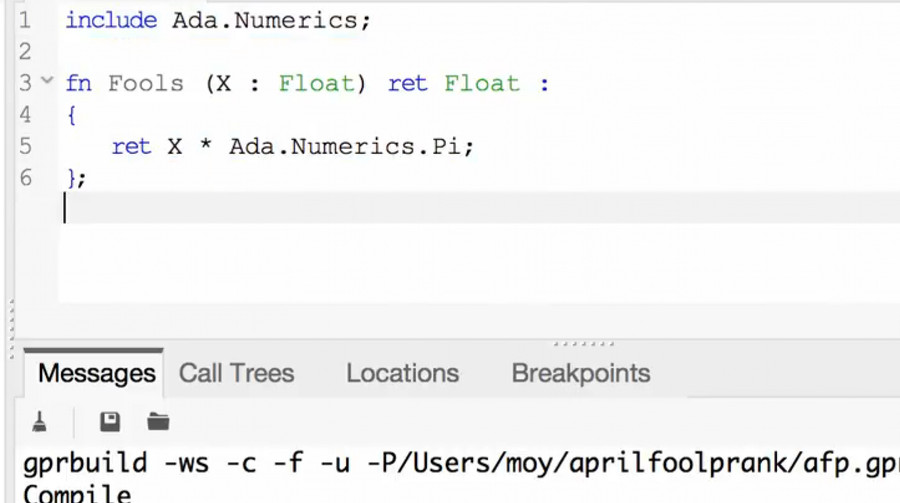The width and height of the screenshot is (900, 503).
Task: Collapse the Fools function fold arrow
Action: tap(48, 80)
